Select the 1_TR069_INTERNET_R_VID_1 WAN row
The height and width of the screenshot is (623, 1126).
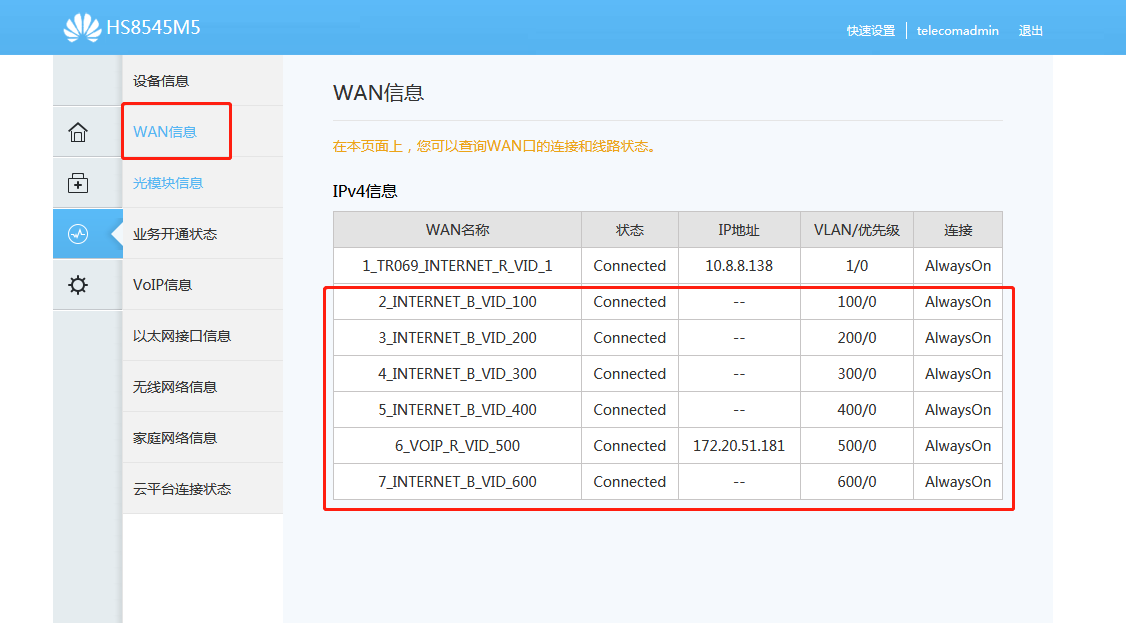pos(457,266)
